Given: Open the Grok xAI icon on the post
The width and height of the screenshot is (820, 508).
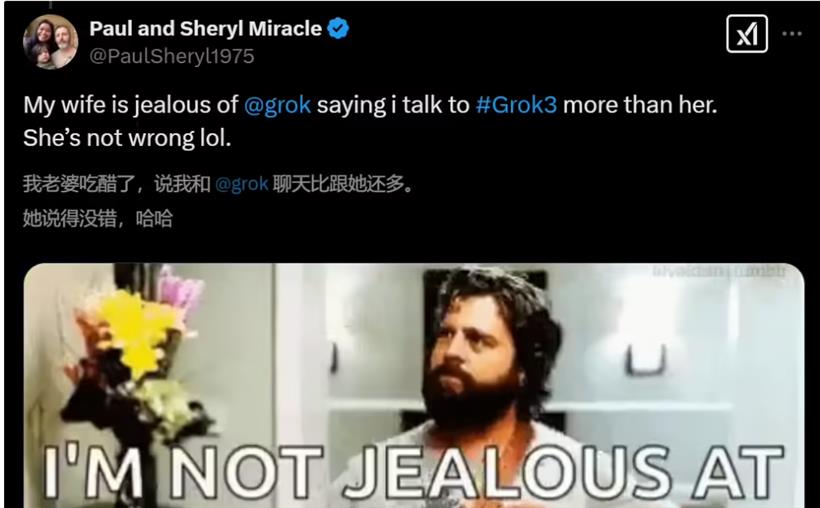Looking at the screenshot, I should point(747,34).
